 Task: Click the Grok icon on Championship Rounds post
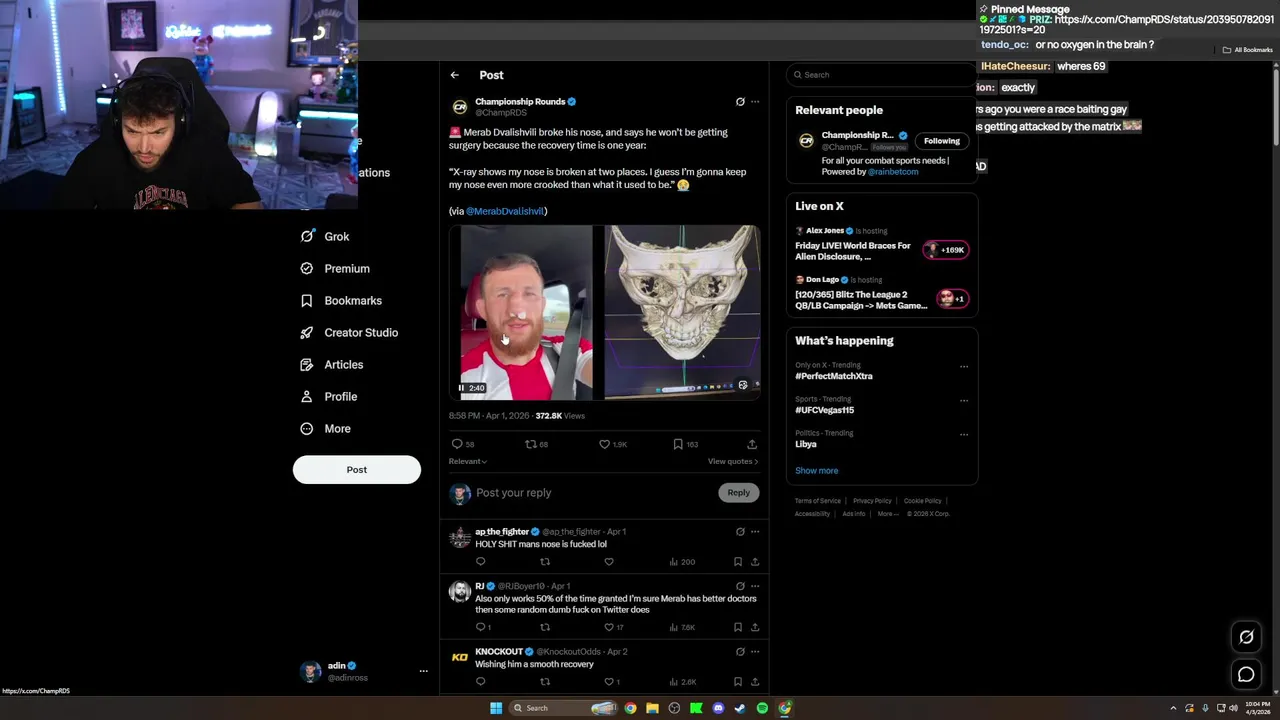coord(740,102)
